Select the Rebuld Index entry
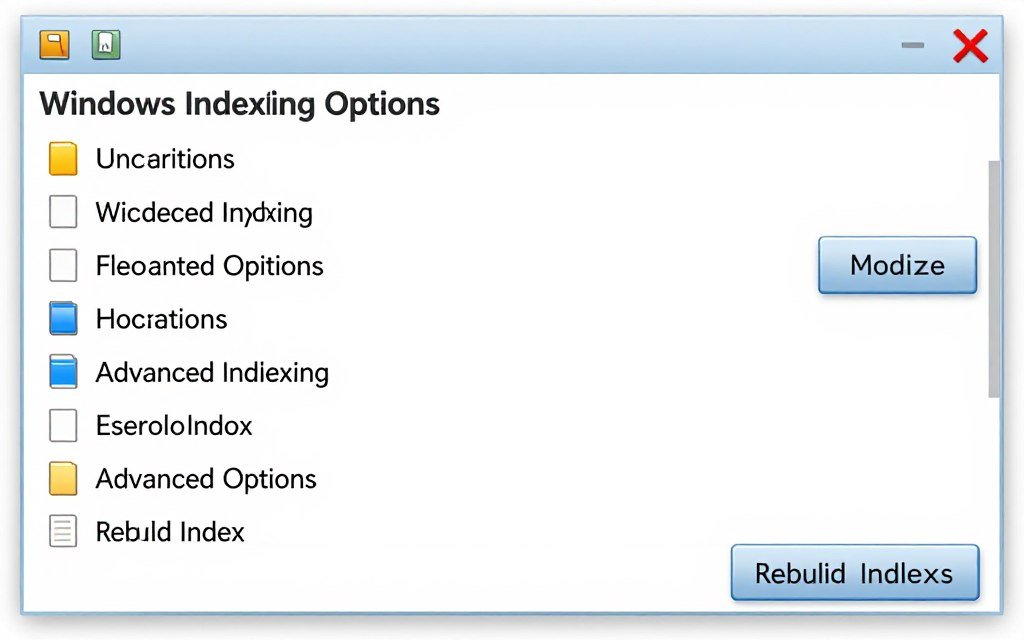This screenshot has height=640, width=1024. coord(170,531)
